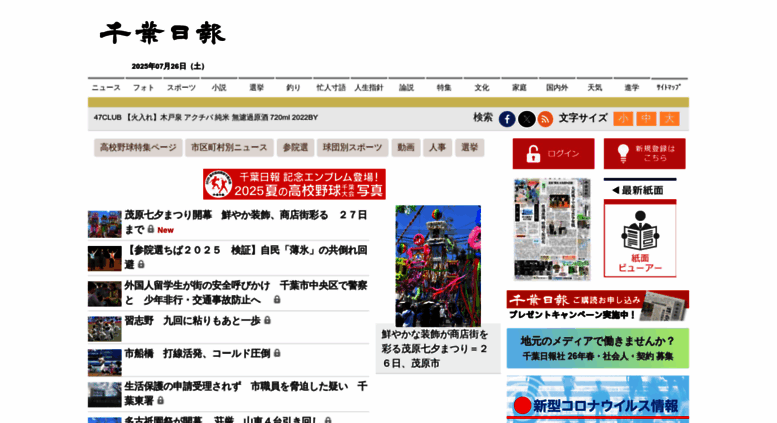The image size is (777, 423).
Task: Open the 進学 menu
Action: click(x=632, y=87)
